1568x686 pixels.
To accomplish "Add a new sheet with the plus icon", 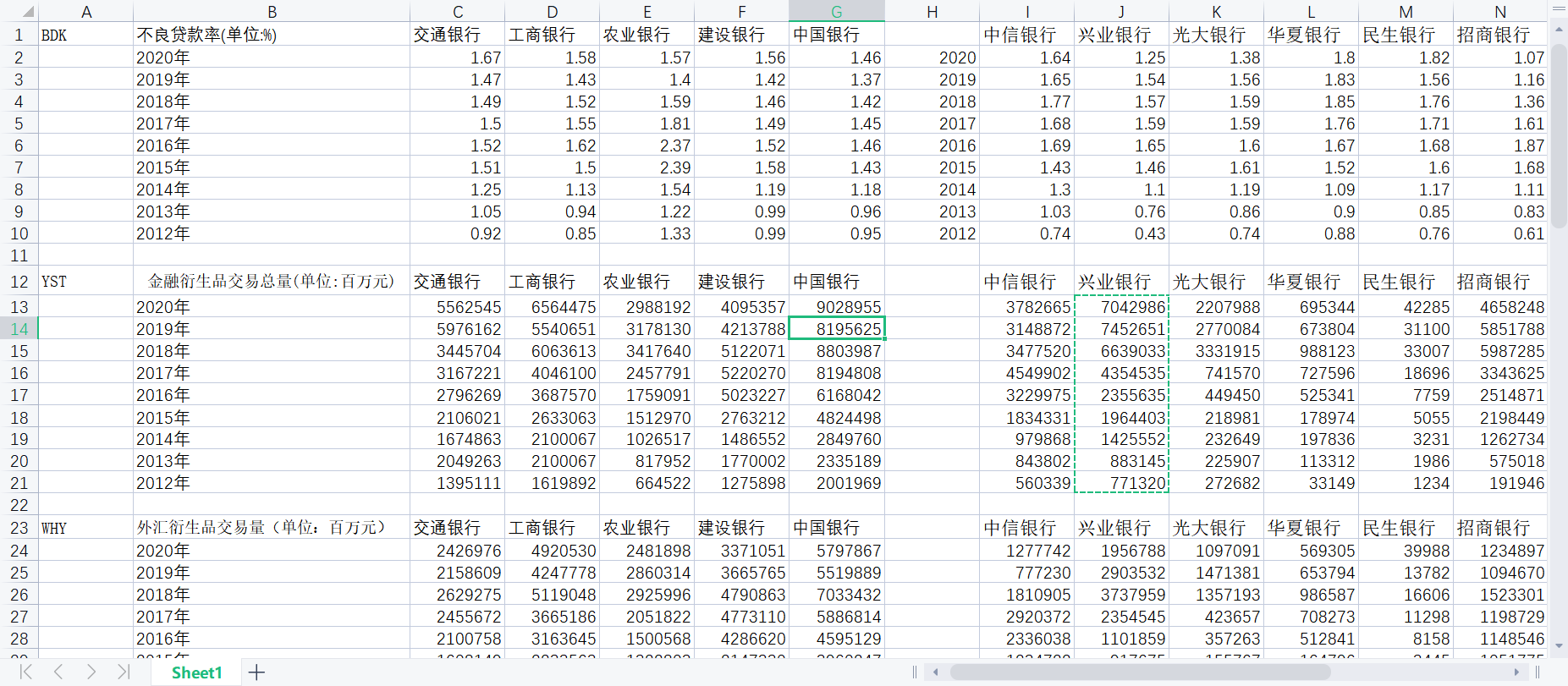I will (x=256, y=672).
